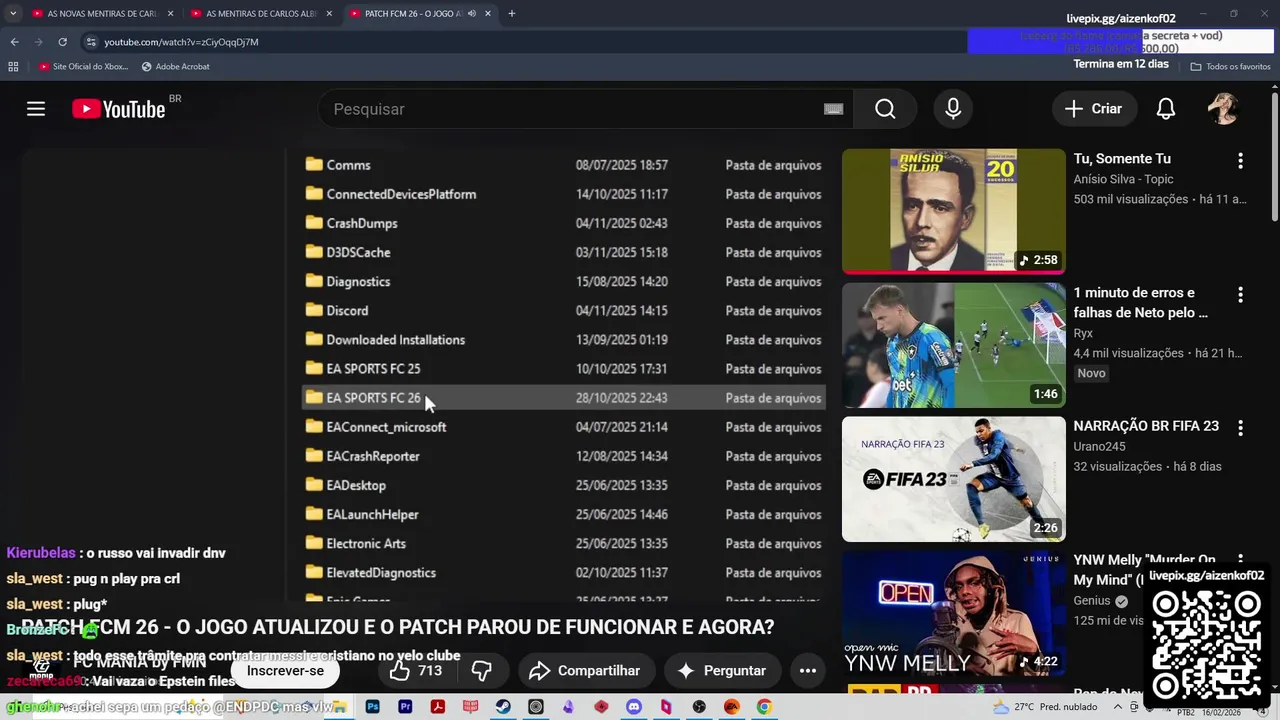The width and height of the screenshot is (1280, 720).
Task: Open Neto errors video thumbnail 1:46
Action: tap(954, 345)
